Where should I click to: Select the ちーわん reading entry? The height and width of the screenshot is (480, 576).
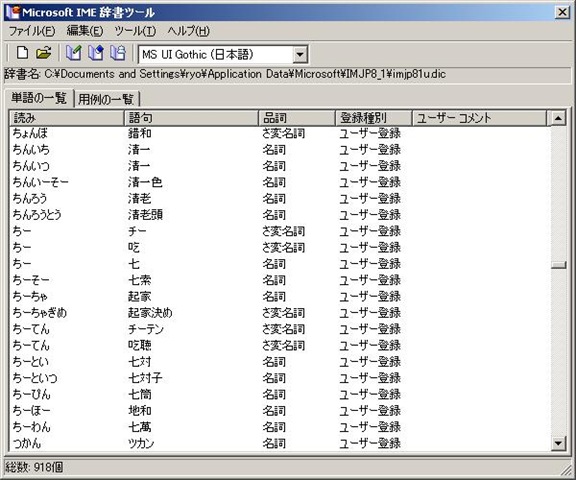click(x=32, y=427)
